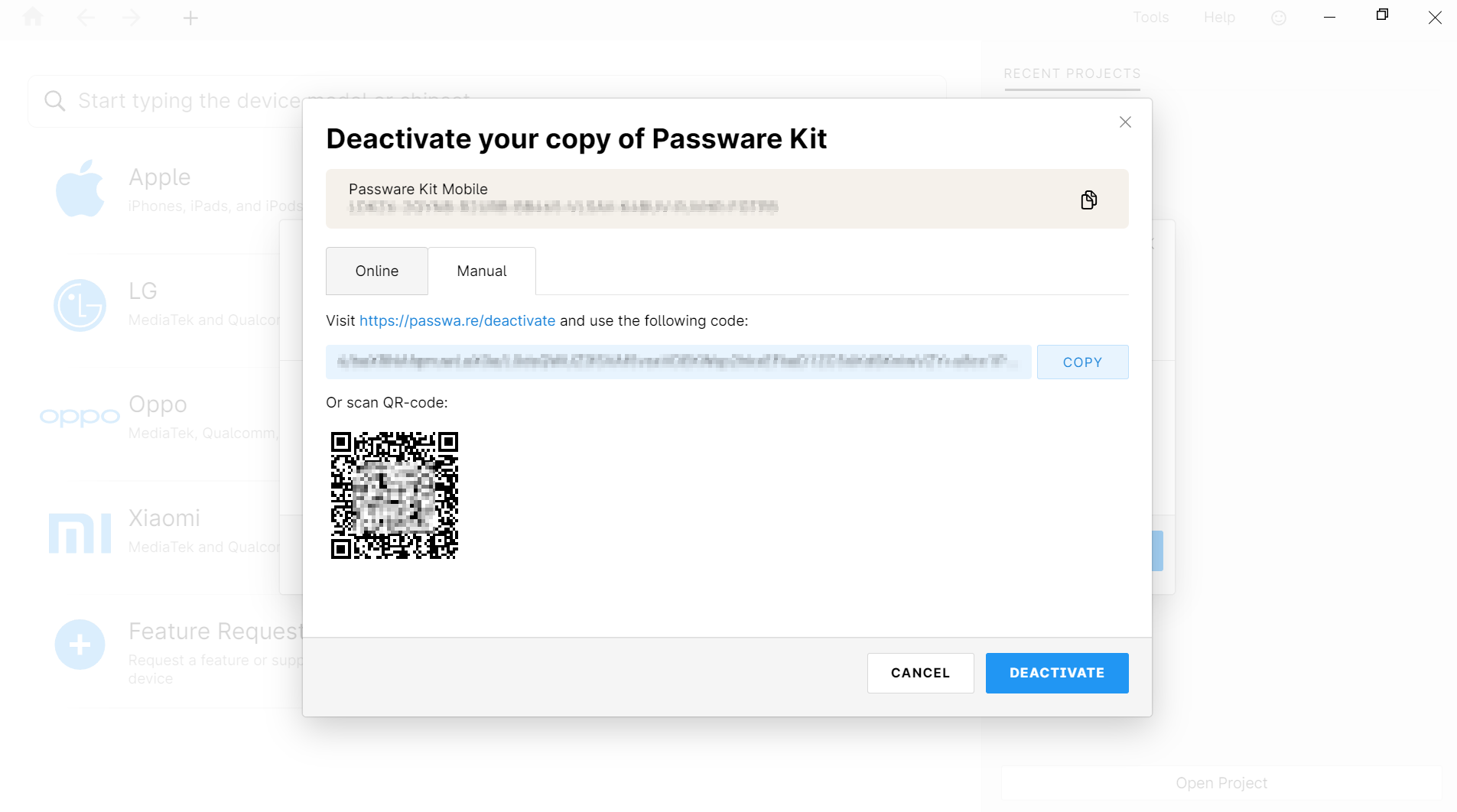Image resolution: width=1457 pixels, height=812 pixels.
Task: Switch to the Manual tab
Action: click(x=481, y=271)
